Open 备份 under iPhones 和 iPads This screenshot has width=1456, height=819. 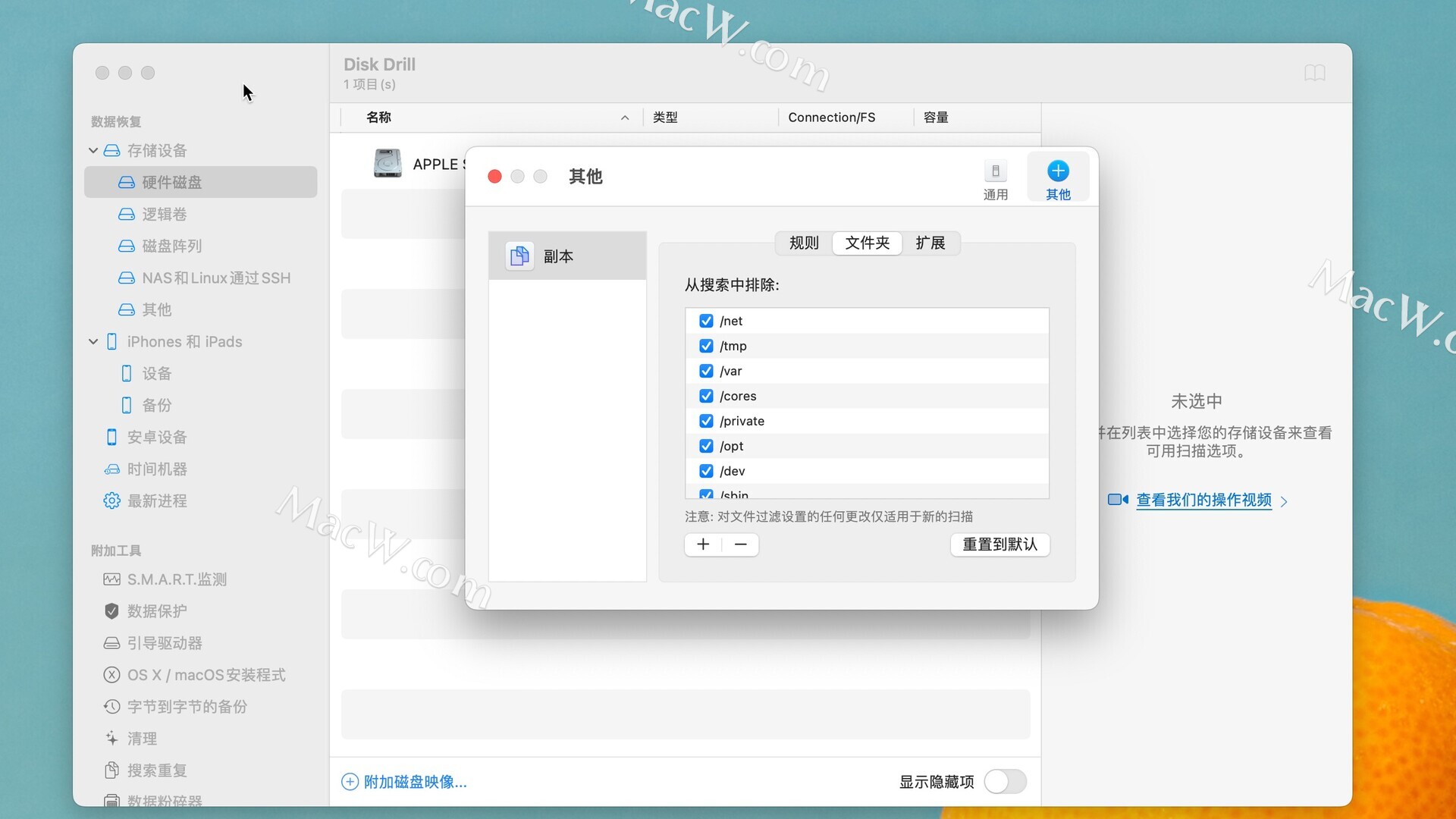click(x=200, y=405)
